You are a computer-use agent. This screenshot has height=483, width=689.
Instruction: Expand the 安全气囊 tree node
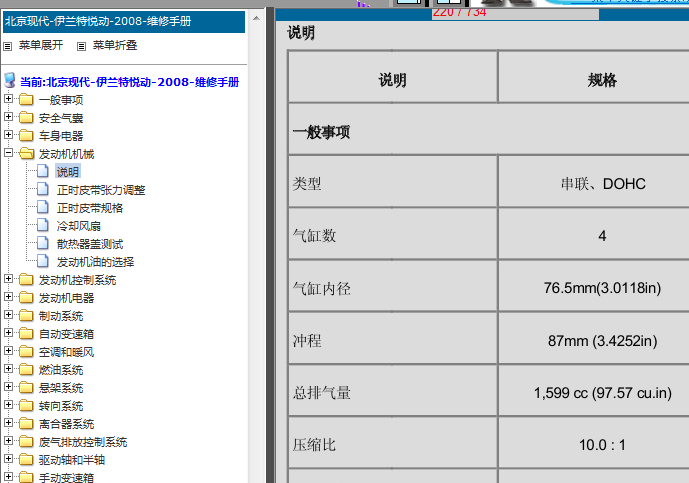[x=8, y=116]
